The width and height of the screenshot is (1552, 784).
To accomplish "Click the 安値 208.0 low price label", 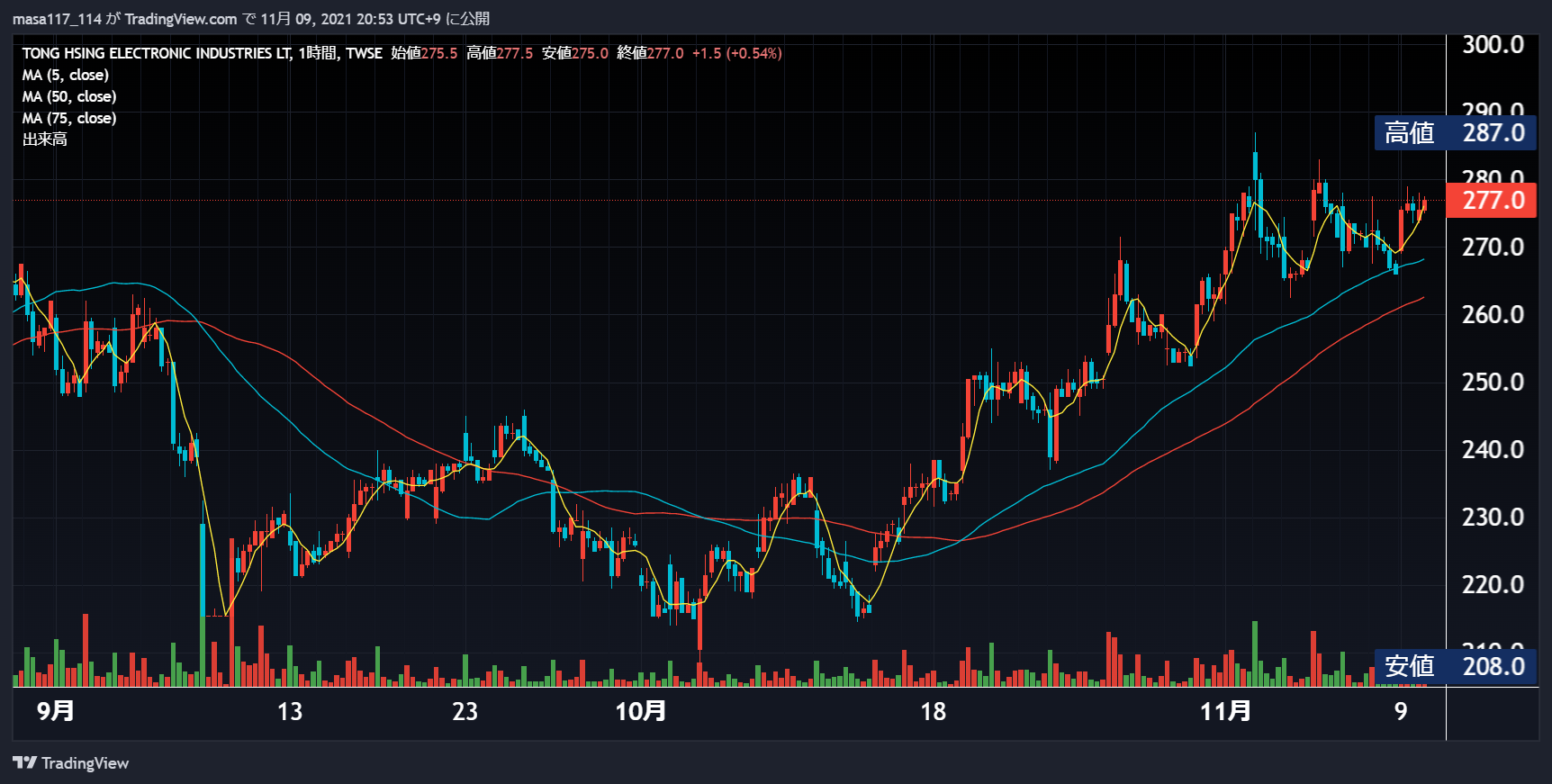I will pos(1455,666).
